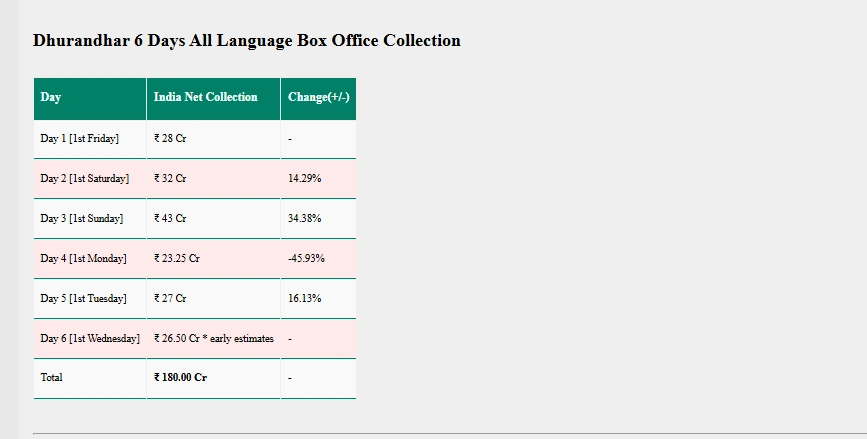Click the ₹ 180.00 Cr total value
Screen dimensions: 867x439
click(181, 378)
